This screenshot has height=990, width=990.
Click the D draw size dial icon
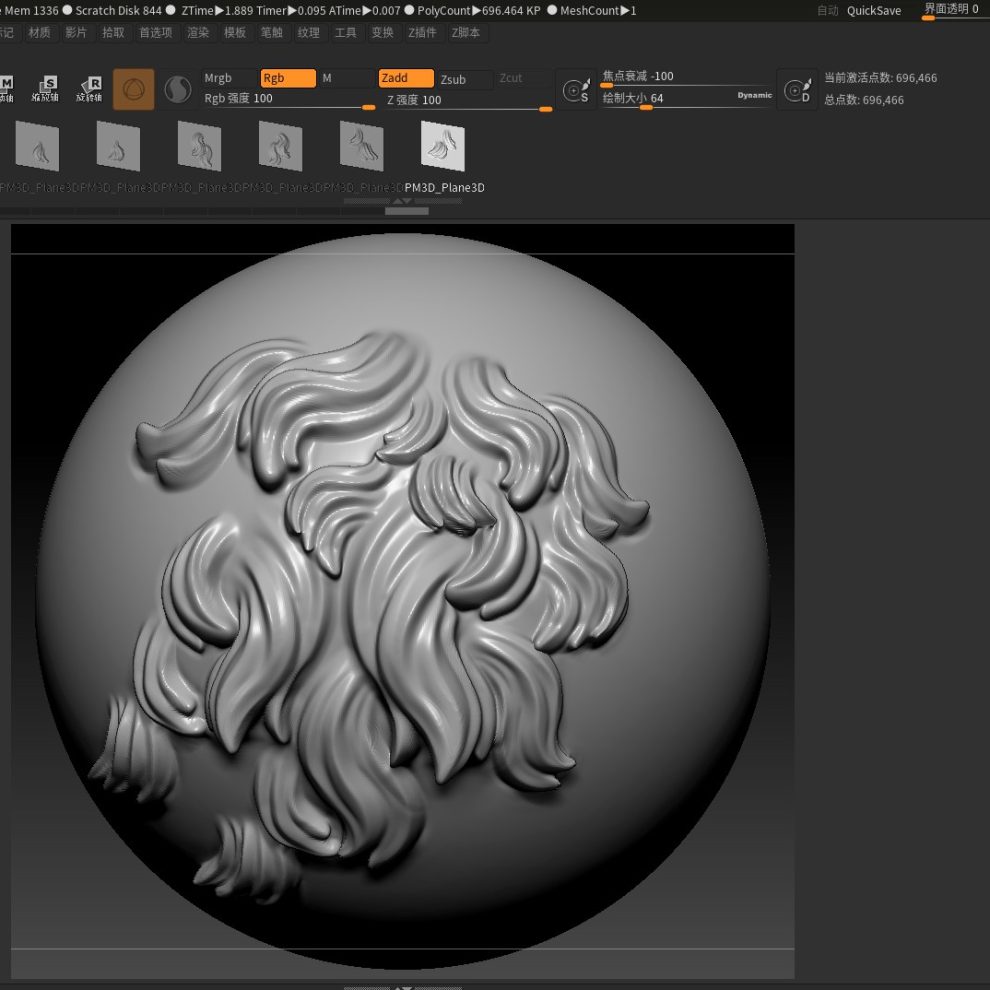(x=797, y=90)
